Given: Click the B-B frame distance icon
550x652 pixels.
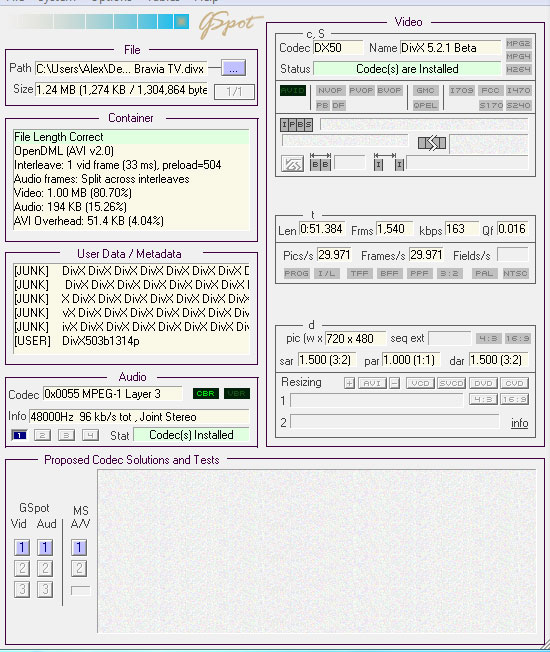Looking at the screenshot, I should pos(321,162).
